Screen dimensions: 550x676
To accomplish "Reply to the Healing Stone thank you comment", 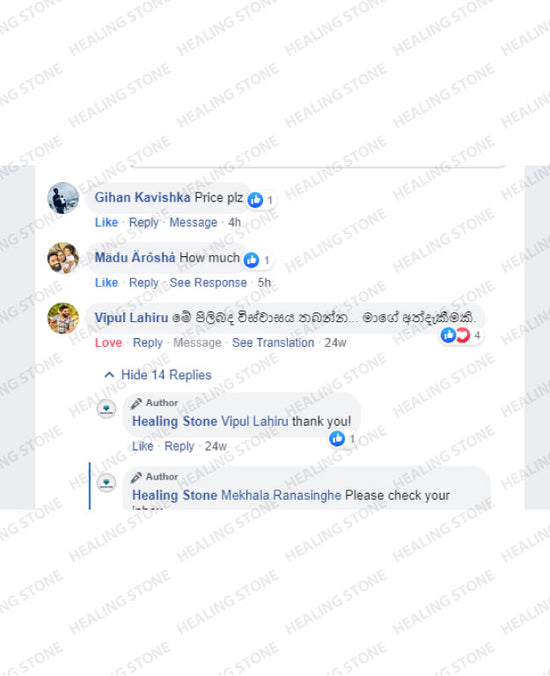I will click(x=179, y=446).
